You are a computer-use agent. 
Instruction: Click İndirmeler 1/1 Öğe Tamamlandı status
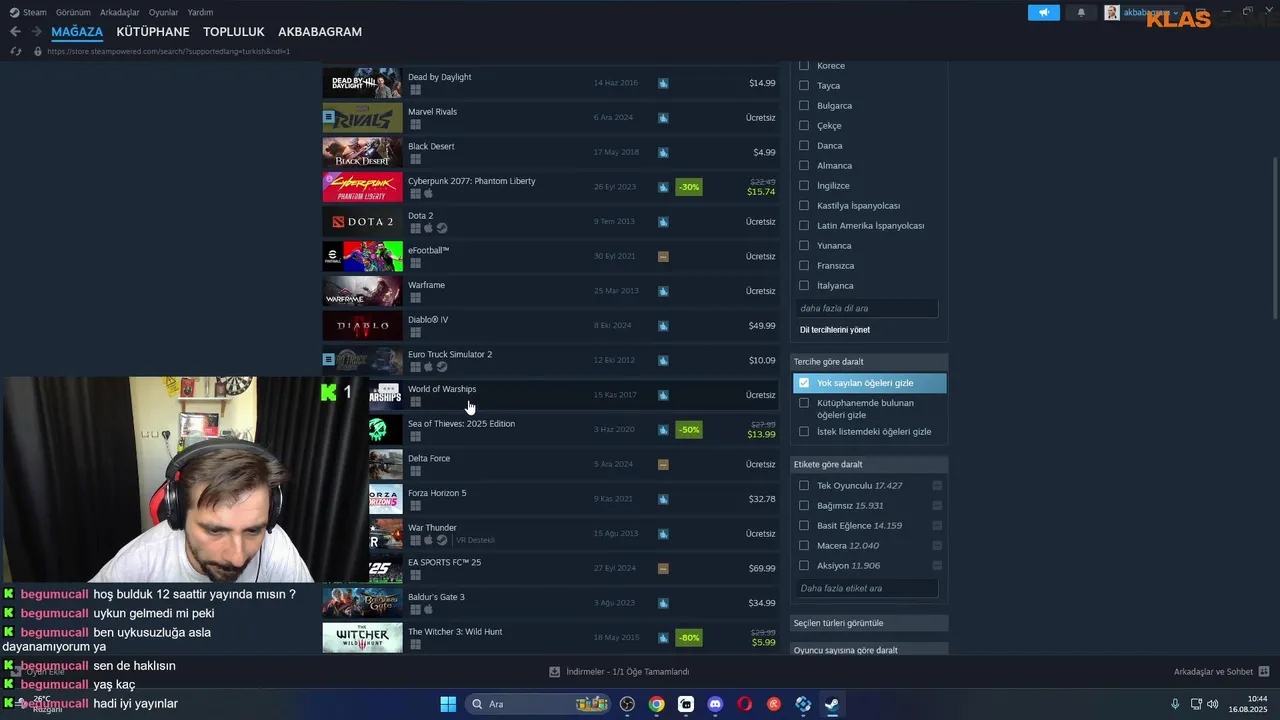pos(627,672)
